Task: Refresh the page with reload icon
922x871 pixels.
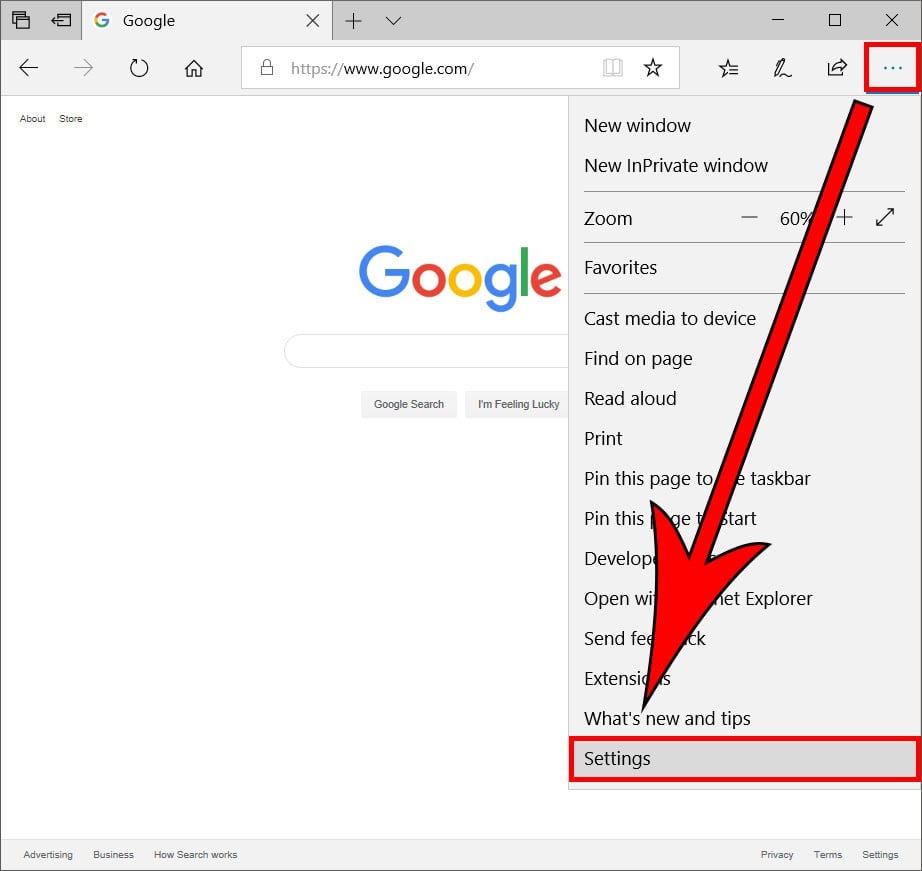Action: 139,68
